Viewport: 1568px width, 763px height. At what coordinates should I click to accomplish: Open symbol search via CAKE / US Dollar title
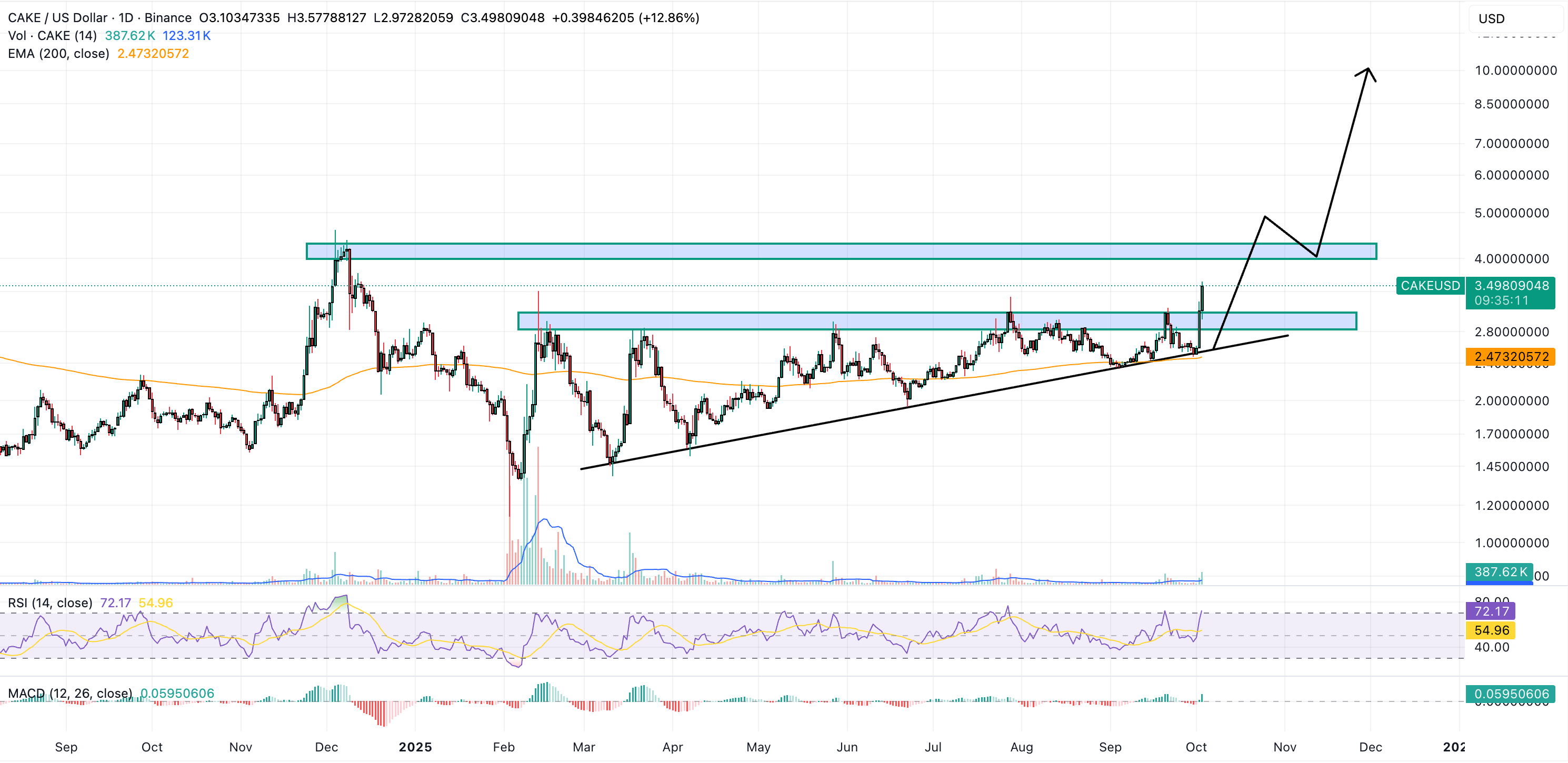[x=58, y=18]
